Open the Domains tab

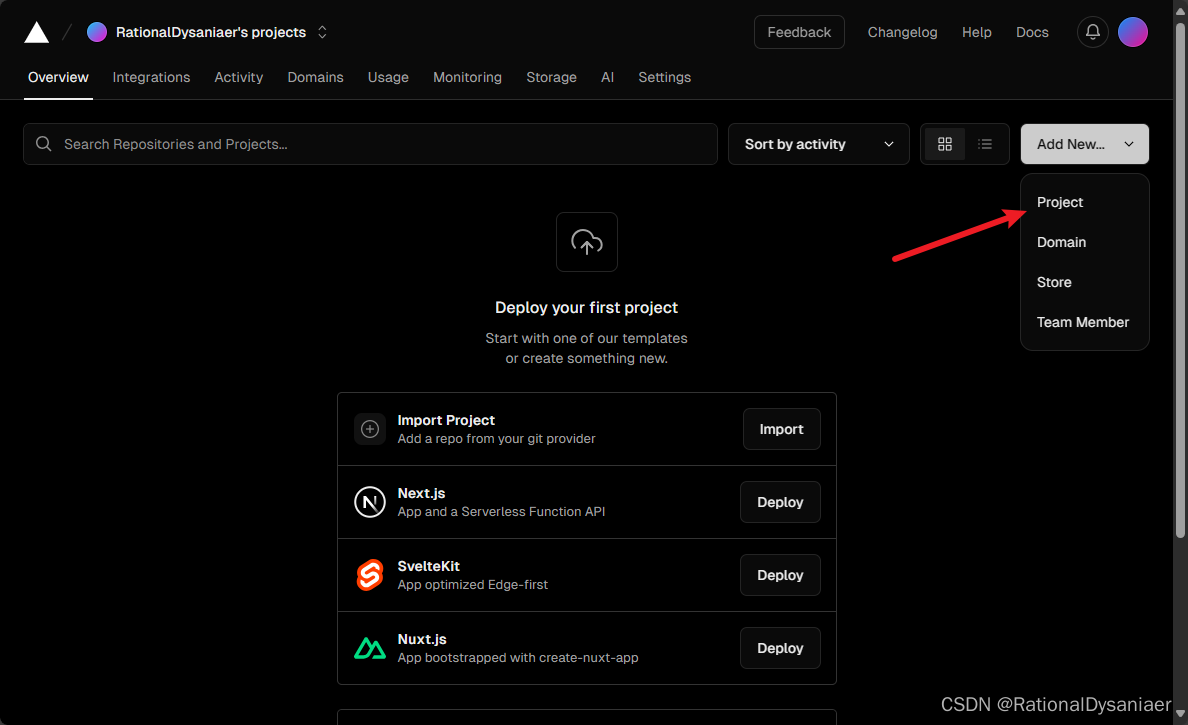pyautogui.click(x=315, y=77)
